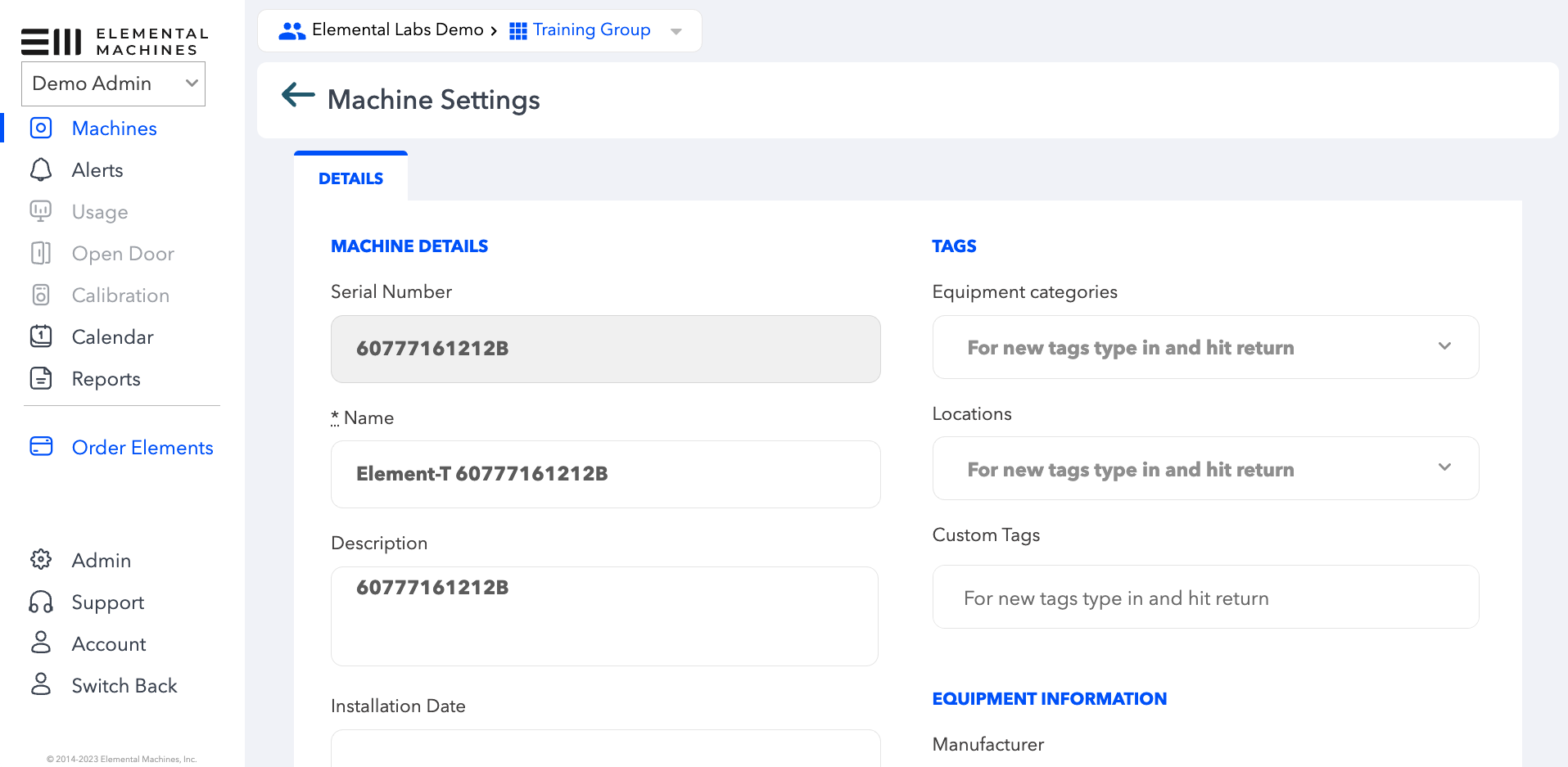Click the Account person icon
The height and width of the screenshot is (767, 1568).
[x=41, y=643]
